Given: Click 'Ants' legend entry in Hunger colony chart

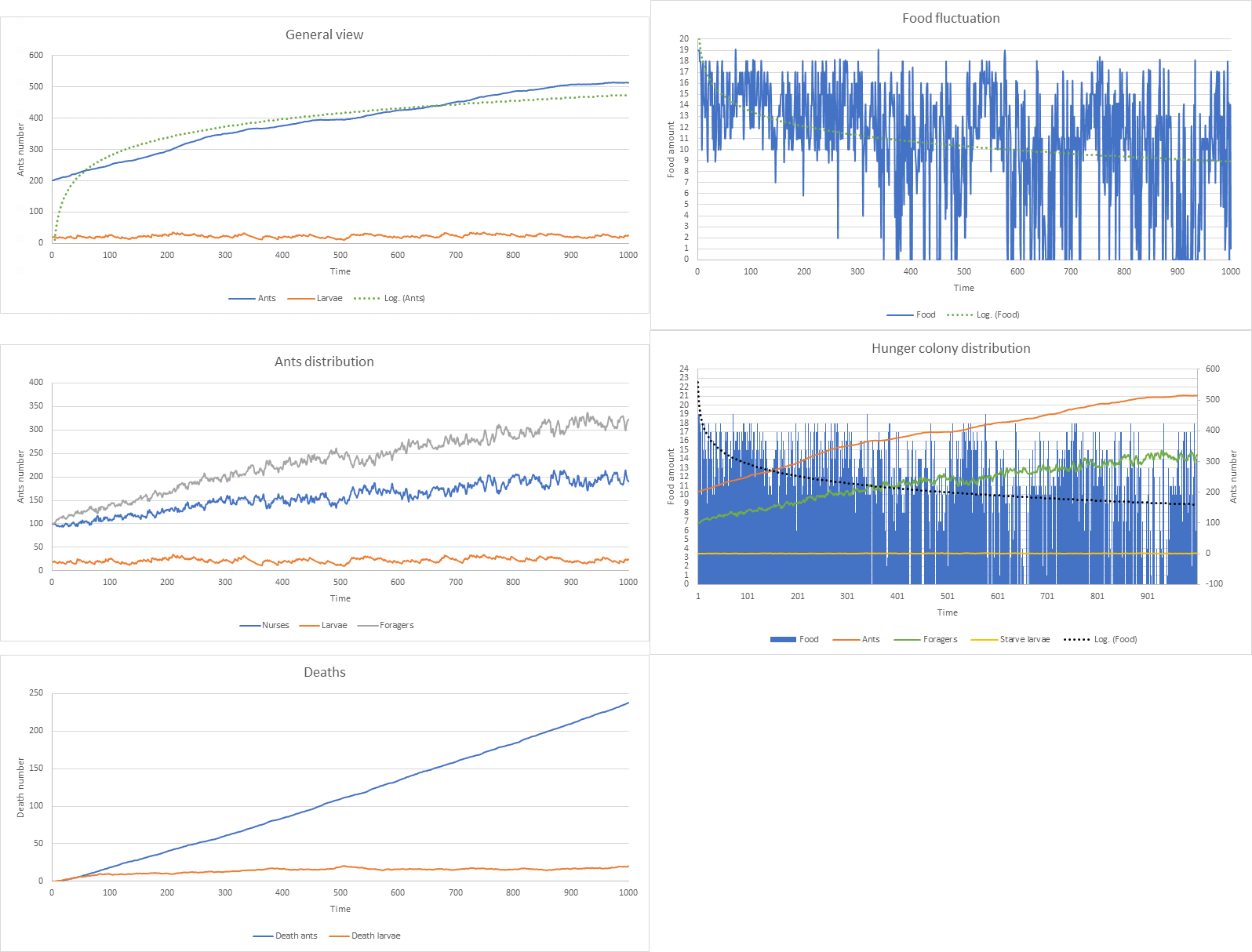Looking at the screenshot, I should coord(857,639).
